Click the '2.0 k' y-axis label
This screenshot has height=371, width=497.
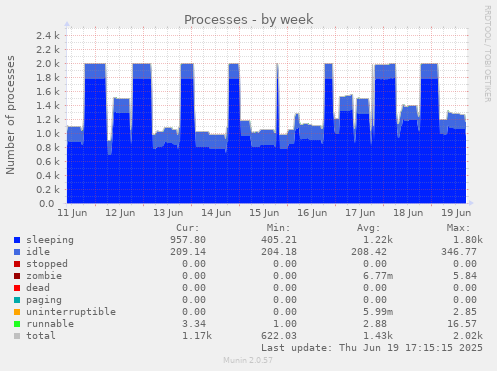tap(48, 63)
